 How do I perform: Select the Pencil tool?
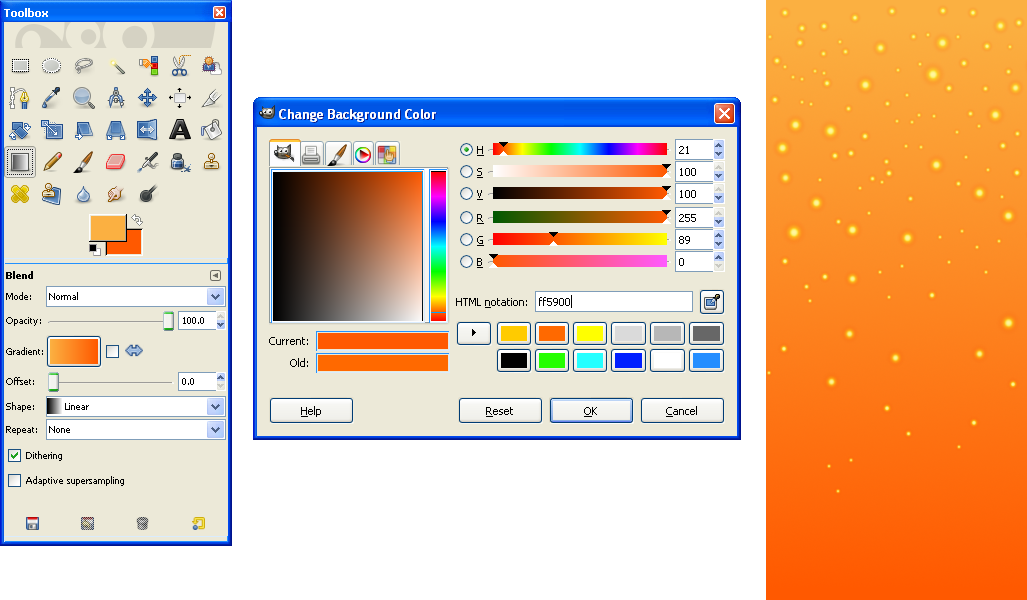[52, 162]
